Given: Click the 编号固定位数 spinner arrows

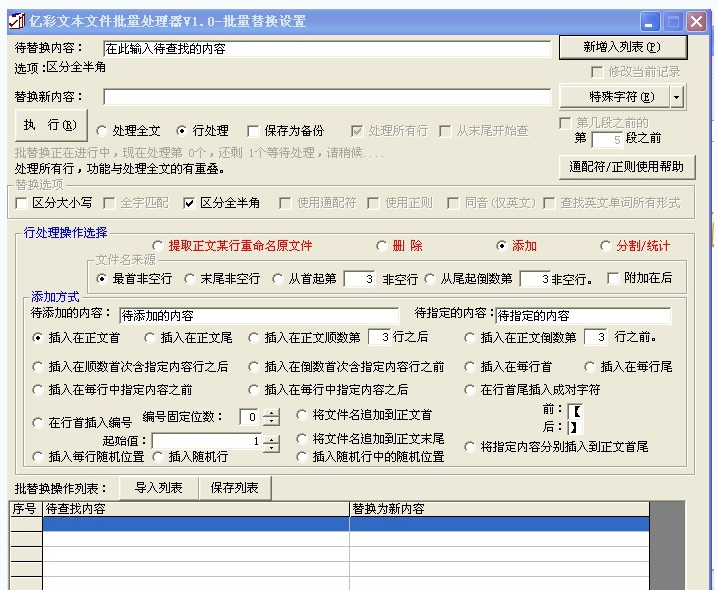Looking at the screenshot, I should coord(272,416).
